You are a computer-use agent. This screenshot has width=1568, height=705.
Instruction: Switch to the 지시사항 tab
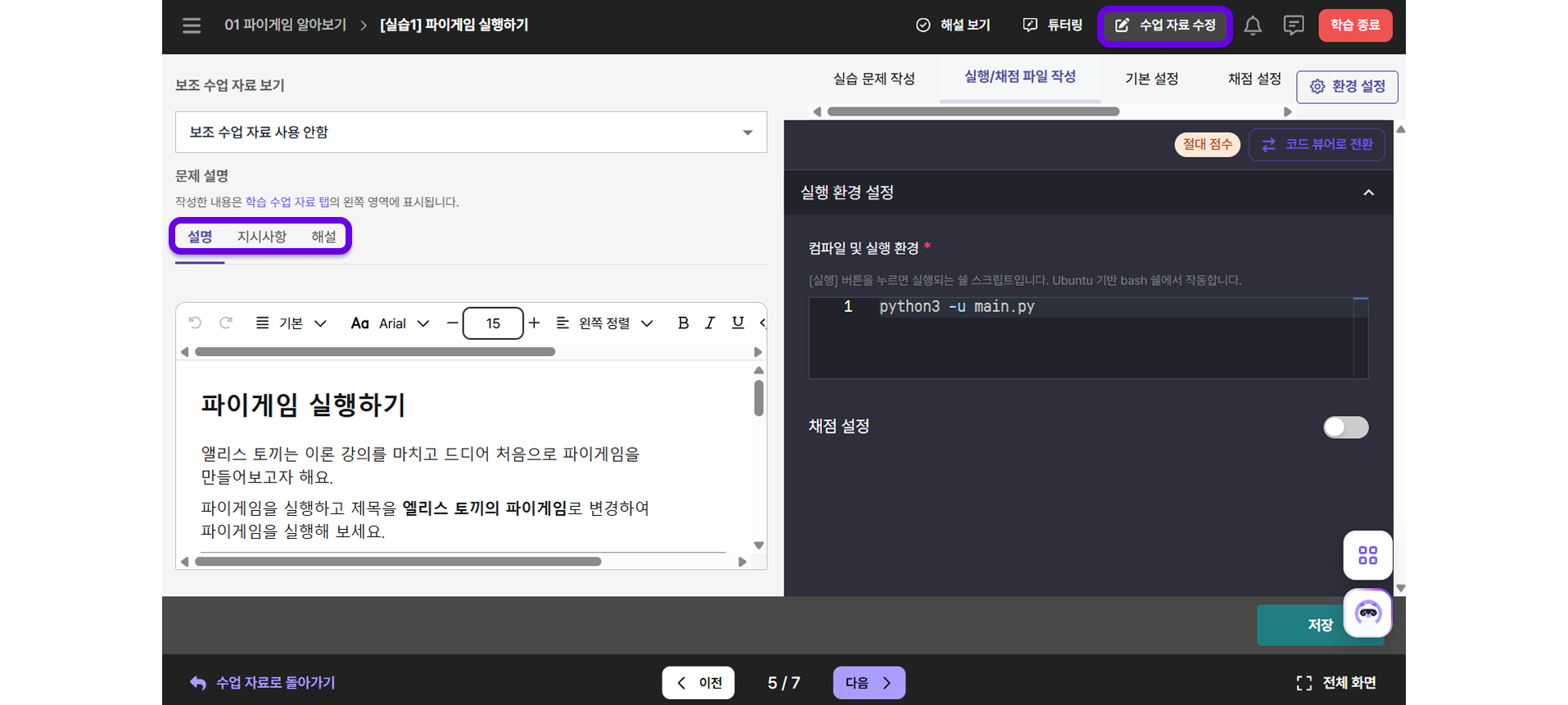click(x=261, y=237)
